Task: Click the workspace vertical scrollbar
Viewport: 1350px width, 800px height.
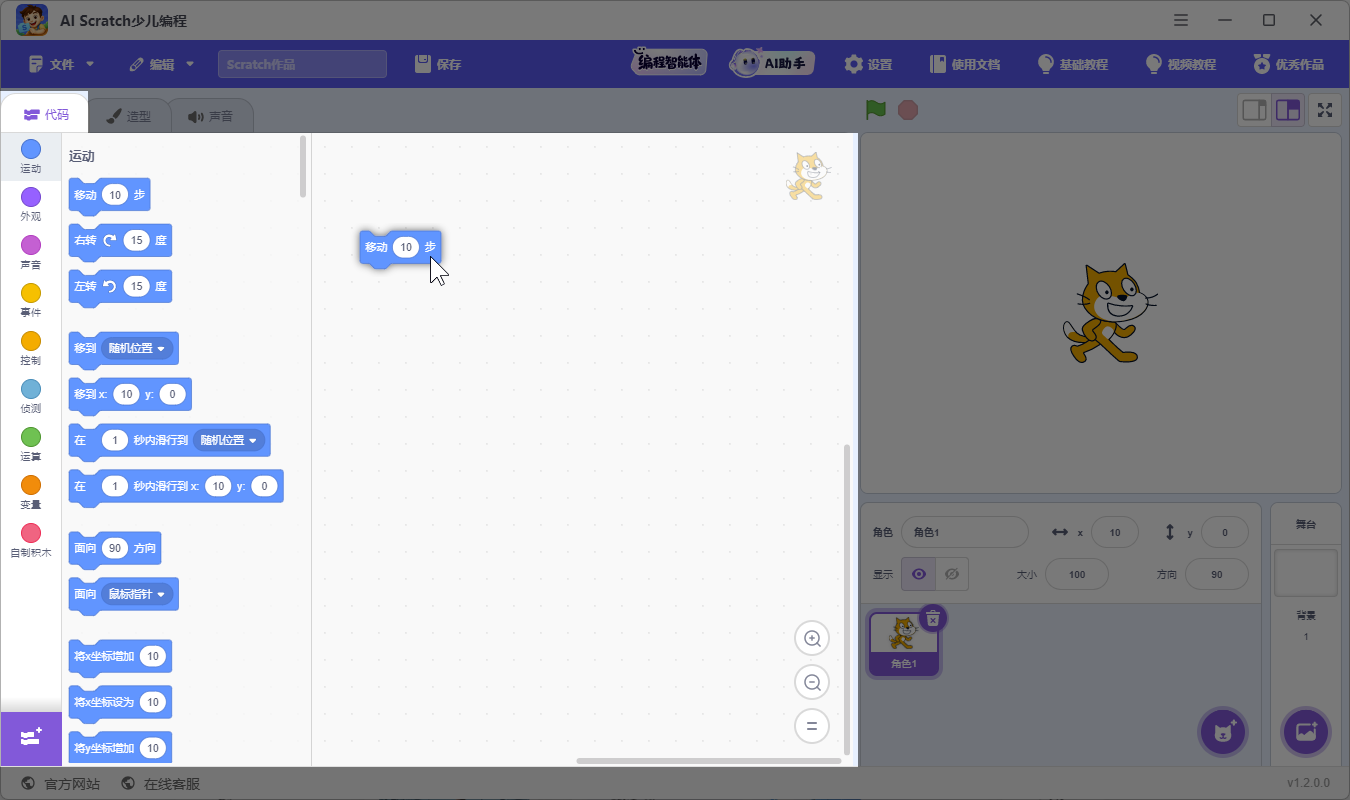Action: coord(848,600)
